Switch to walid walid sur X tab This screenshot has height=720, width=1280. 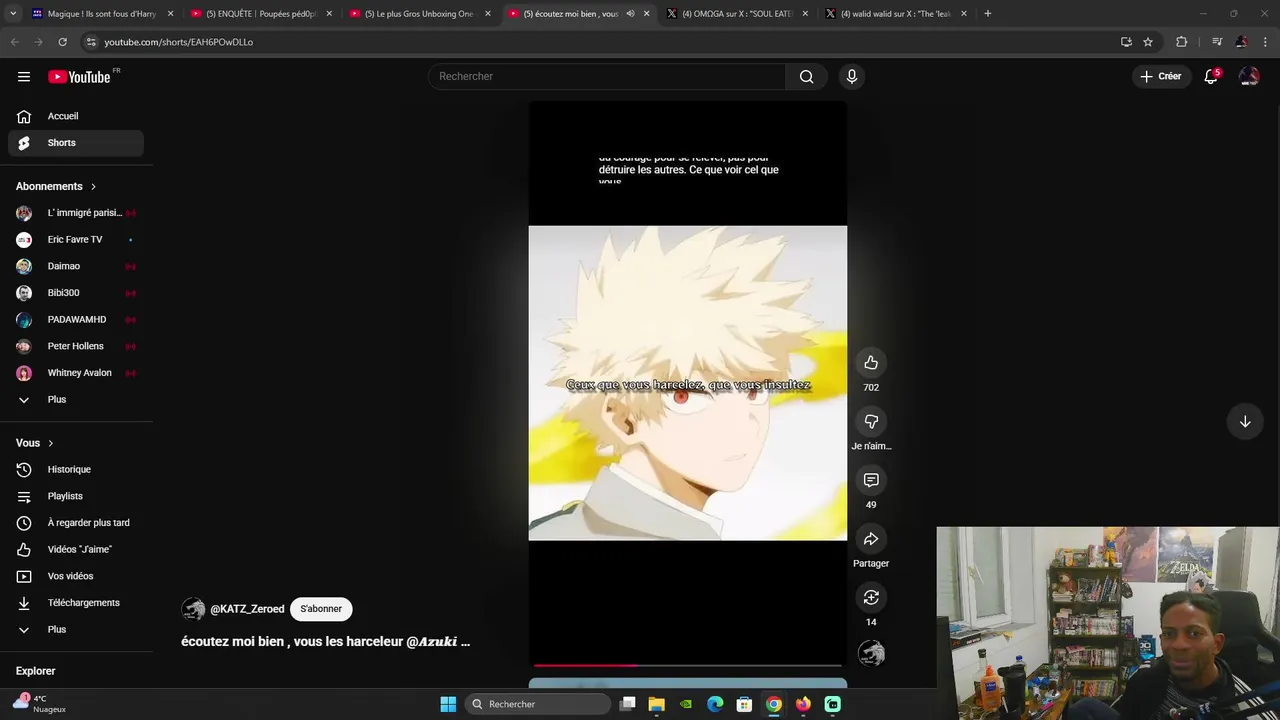pos(894,14)
